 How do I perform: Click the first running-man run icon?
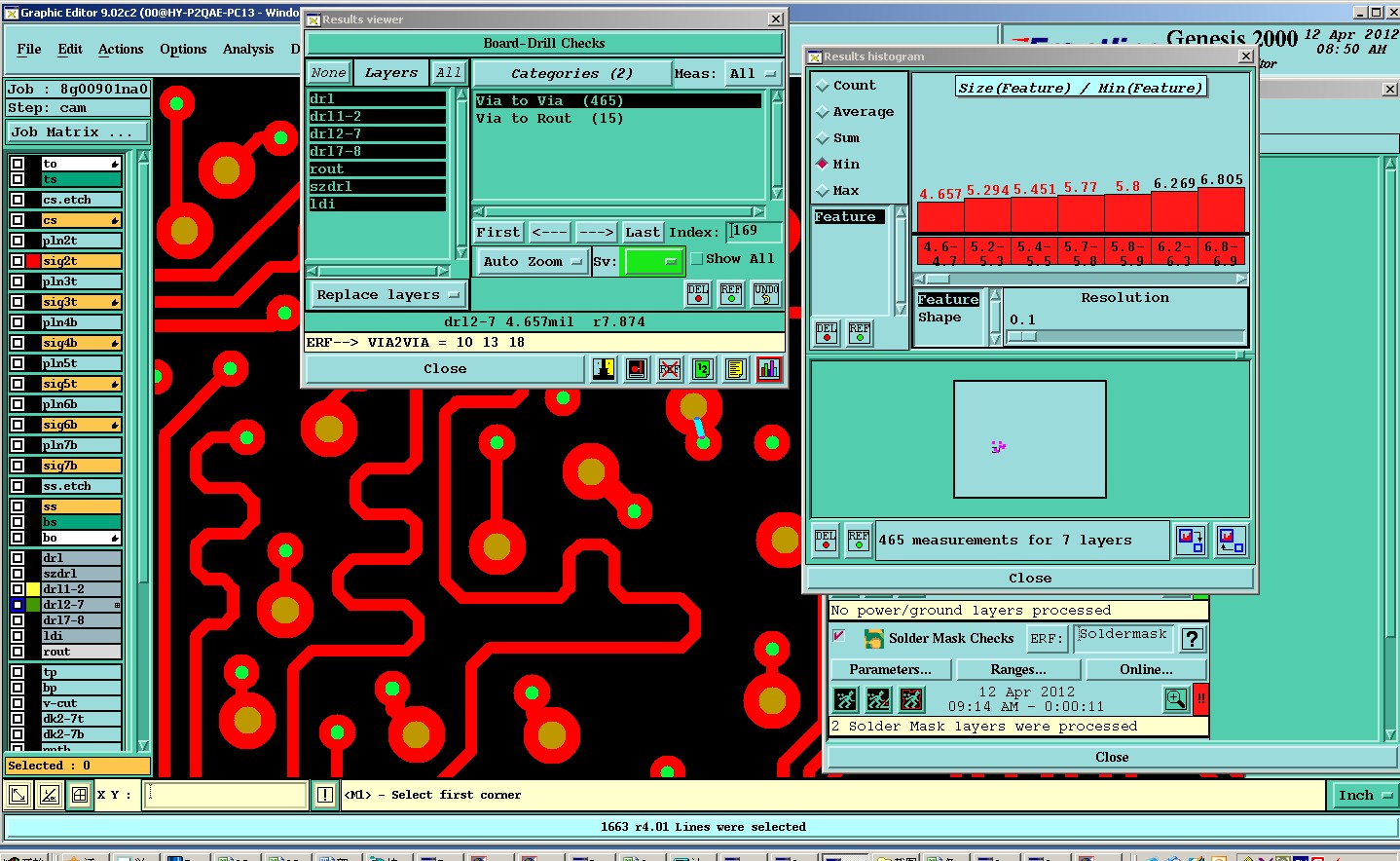point(846,698)
